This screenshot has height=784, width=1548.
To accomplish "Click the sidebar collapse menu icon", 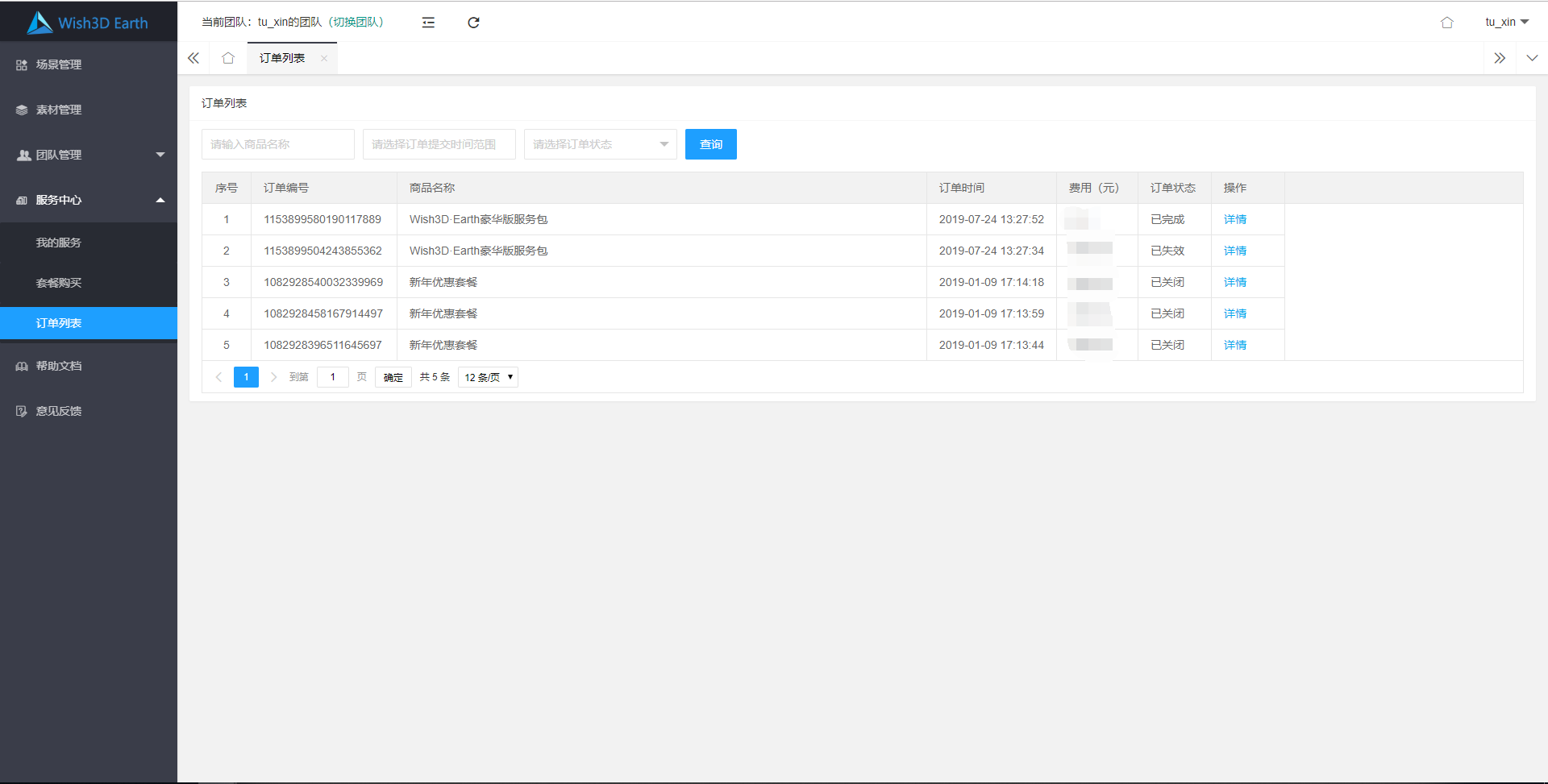I will [x=428, y=23].
